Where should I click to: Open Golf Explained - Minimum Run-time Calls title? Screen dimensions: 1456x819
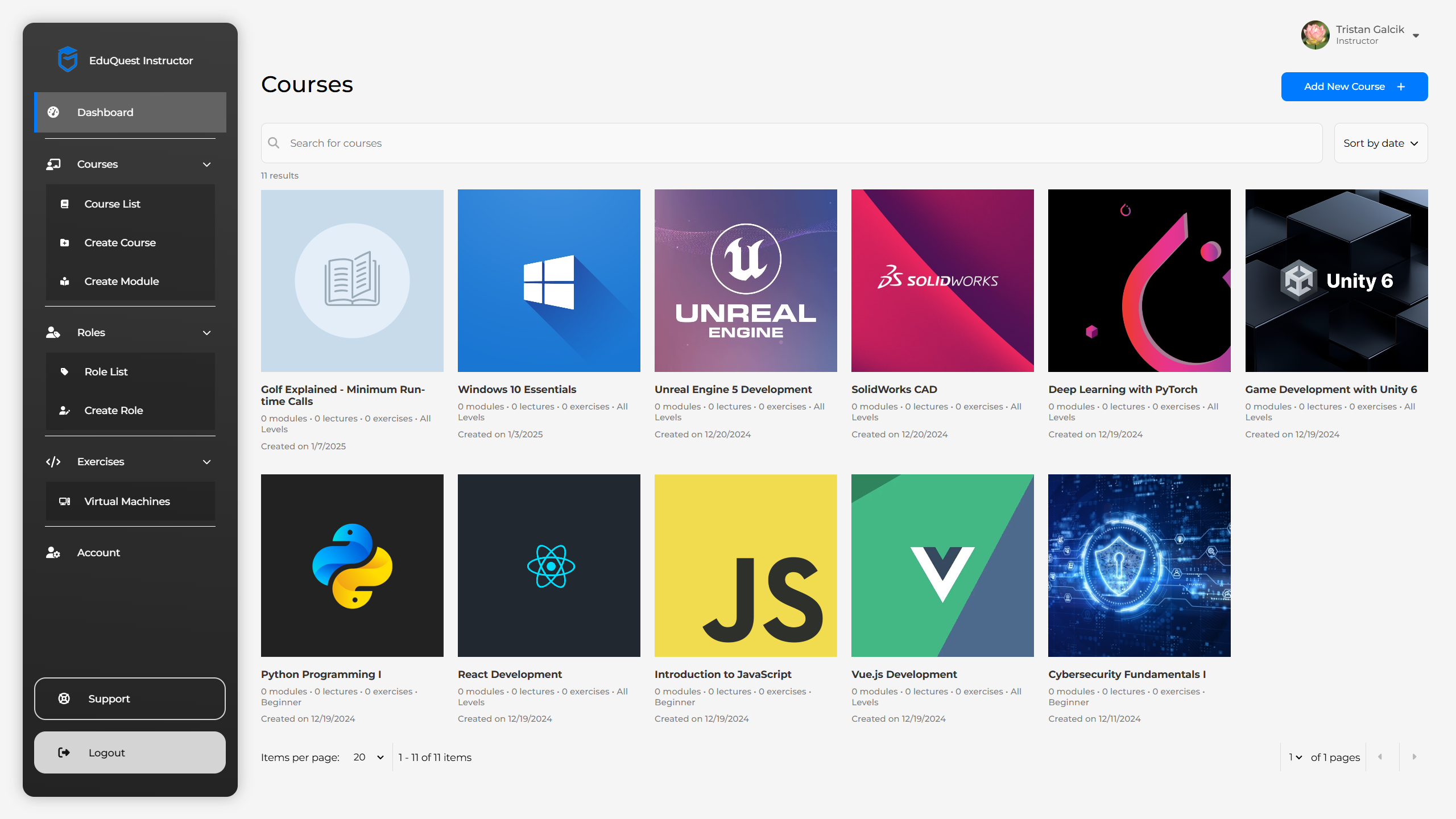(x=343, y=395)
